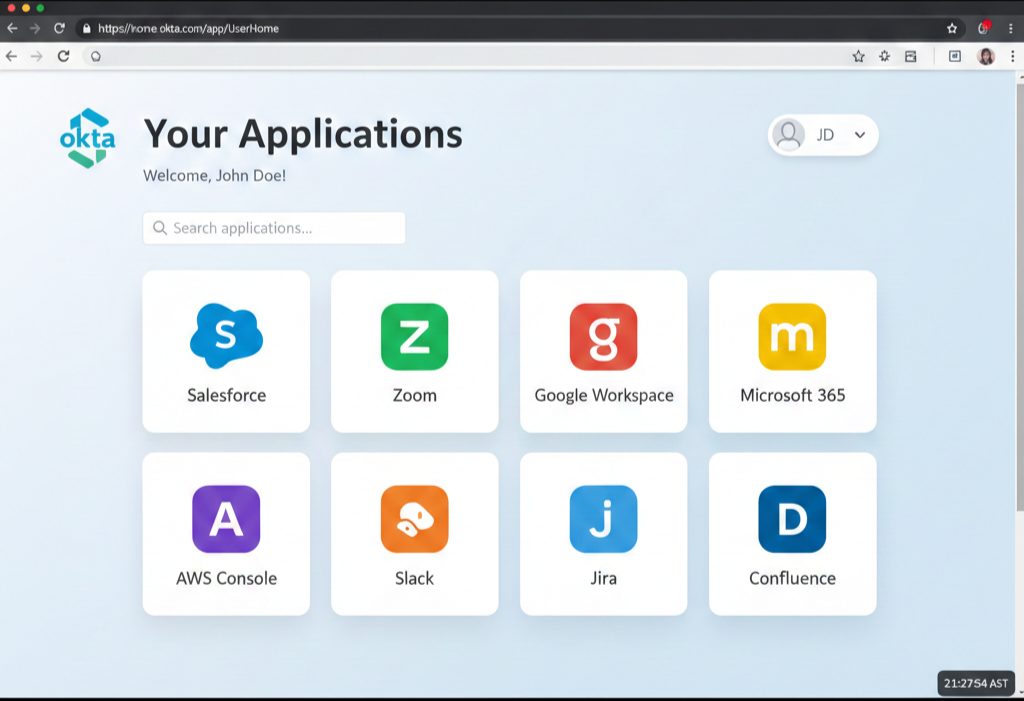The width and height of the screenshot is (1024, 701).
Task: Click the user avatar in JD account pill
Action: pos(789,135)
